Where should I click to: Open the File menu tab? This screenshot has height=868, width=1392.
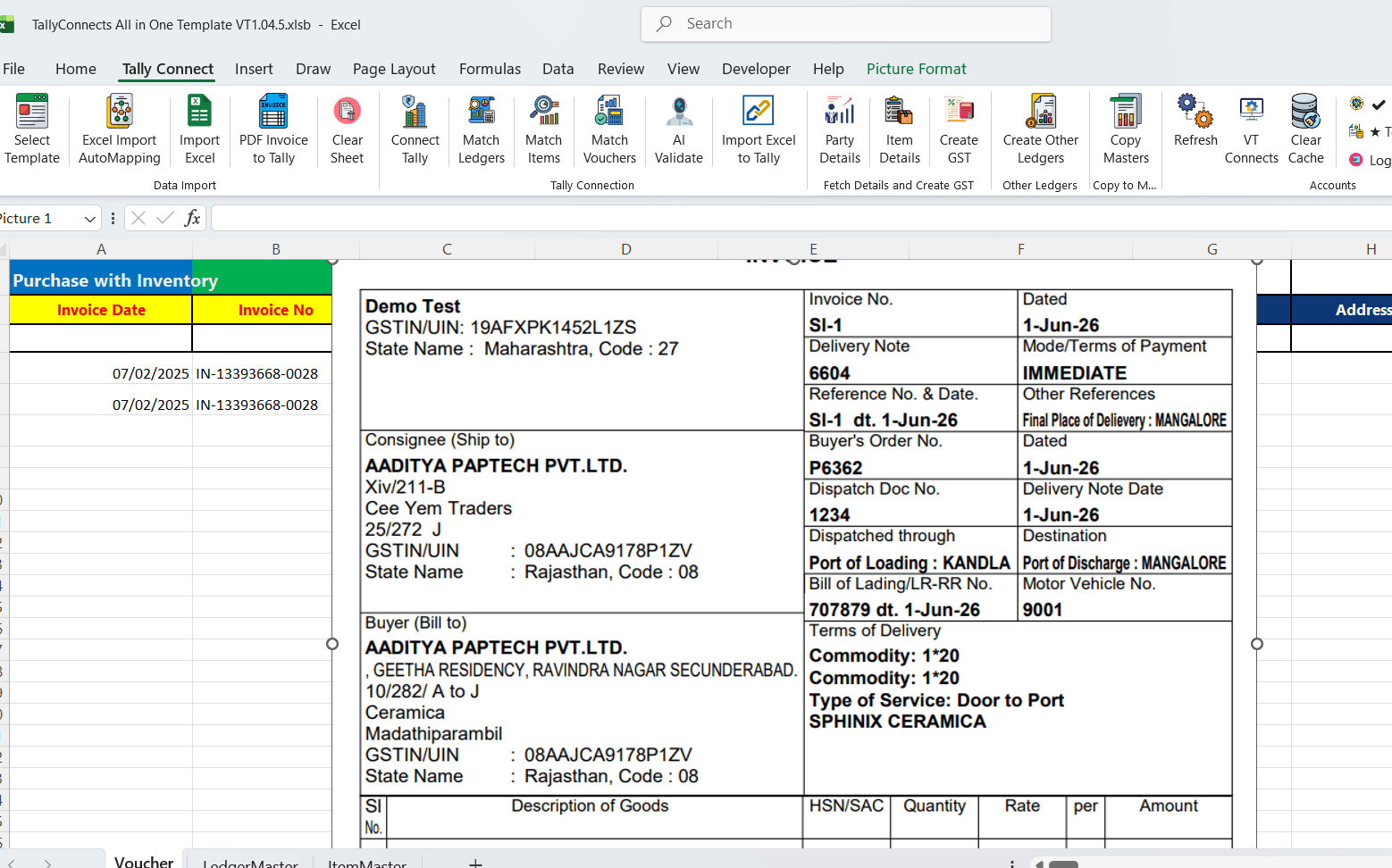(x=14, y=69)
